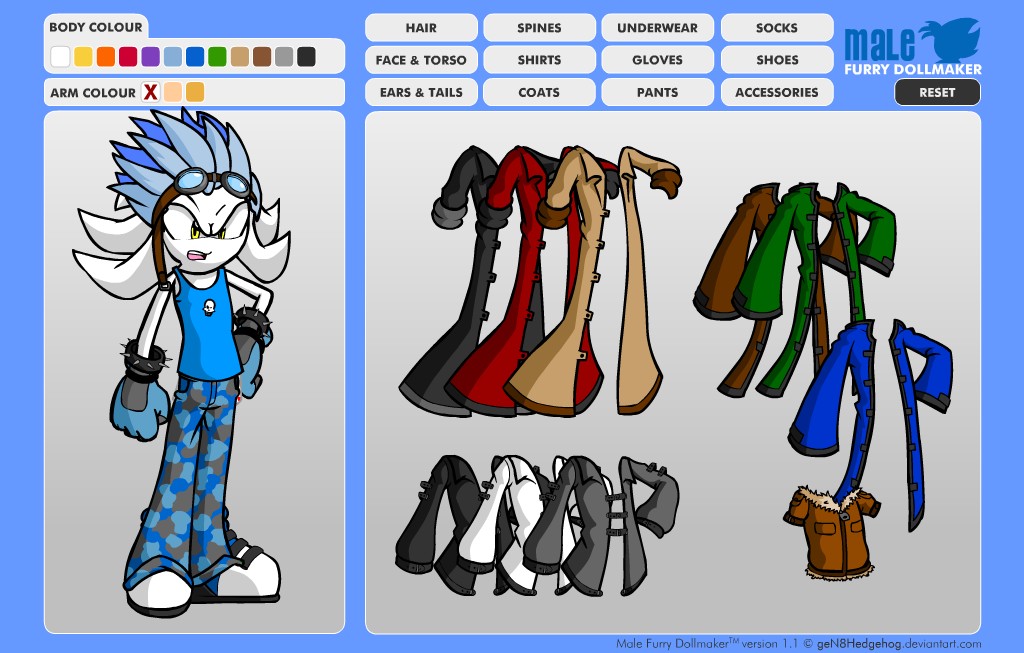Open the GLOVES category
The width and height of the screenshot is (1024, 653).
tap(658, 60)
